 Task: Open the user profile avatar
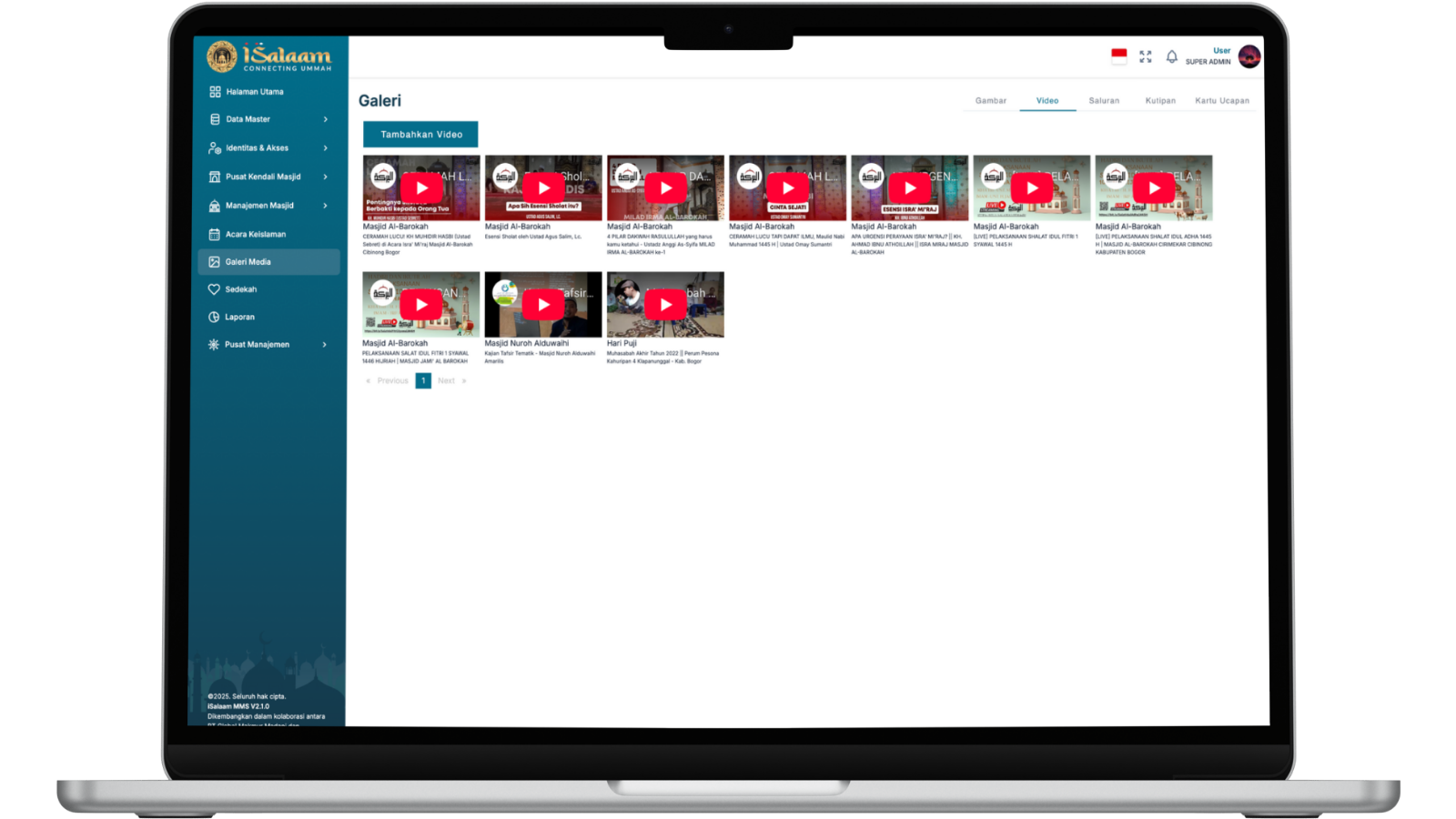pos(1249,56)
